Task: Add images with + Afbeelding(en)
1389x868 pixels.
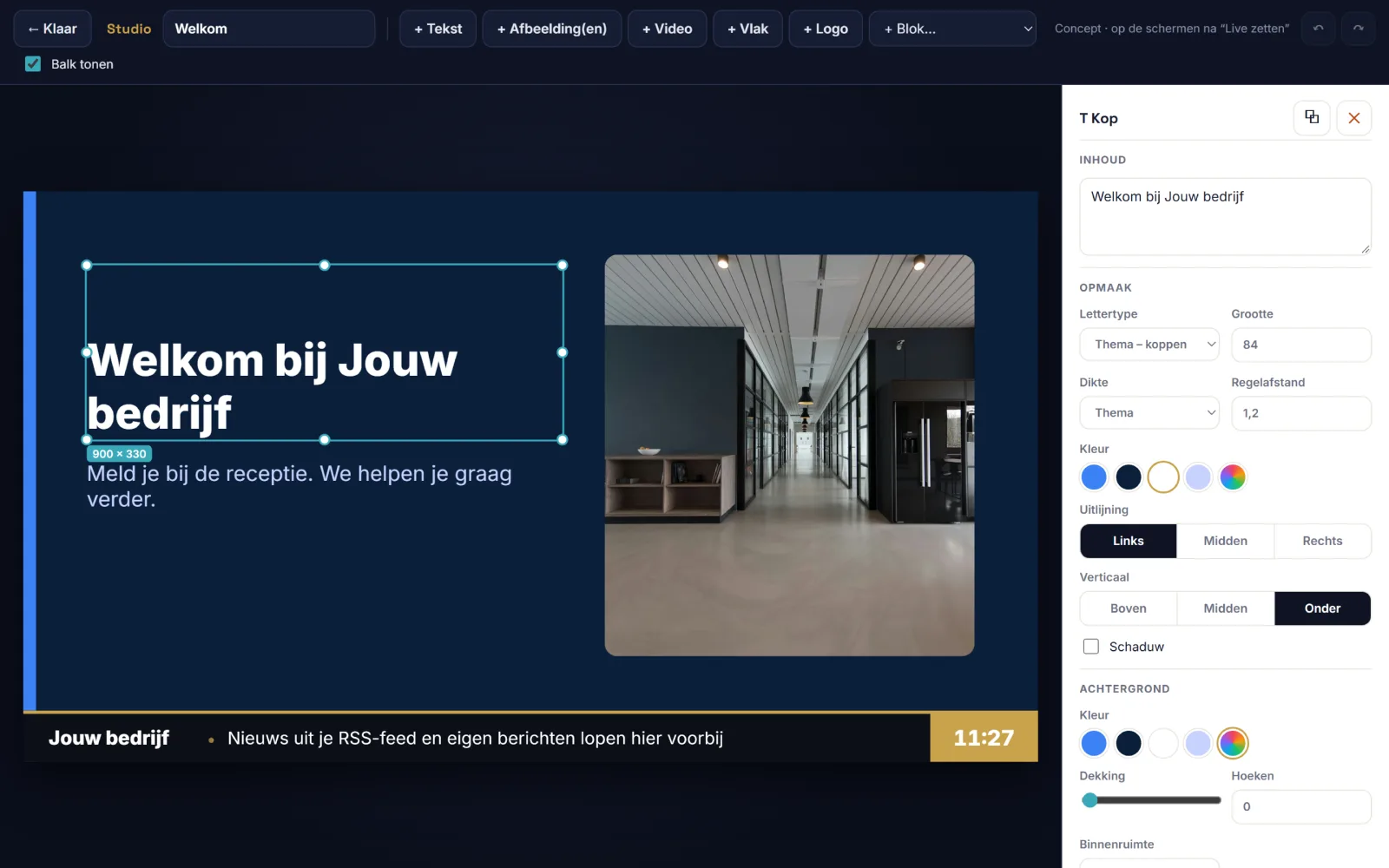Action: click(552, 29)
